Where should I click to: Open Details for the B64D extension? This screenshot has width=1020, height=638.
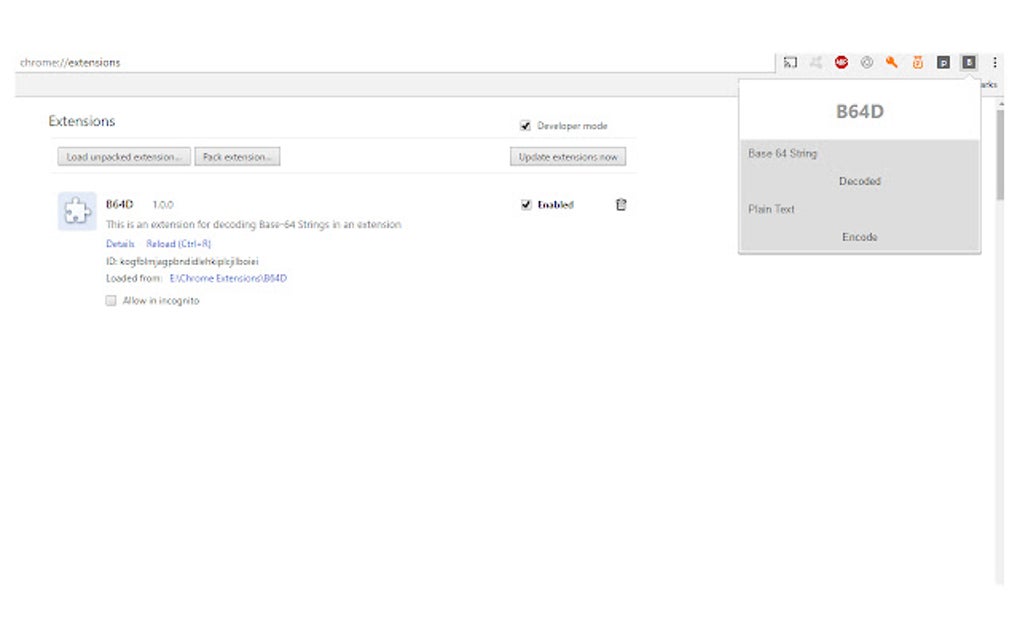[x=119, y=243]
